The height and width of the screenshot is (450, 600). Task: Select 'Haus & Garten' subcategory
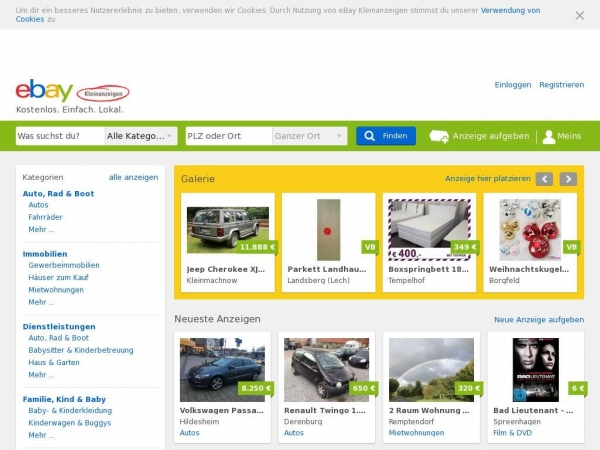pyautogui.click(x=54, y=362)
